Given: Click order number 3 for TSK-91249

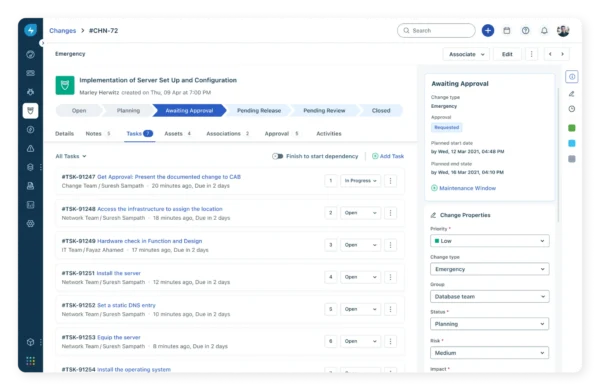Looking at the screenshot, I should [331, 245].
